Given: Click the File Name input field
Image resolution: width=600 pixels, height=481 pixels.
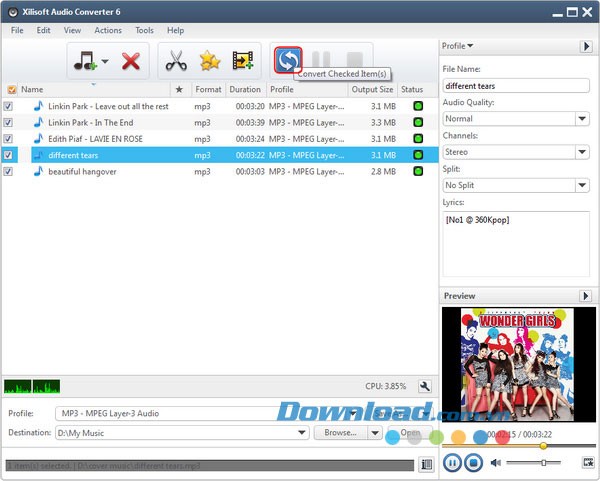Looking at the screenshot, I should [516, 86].
